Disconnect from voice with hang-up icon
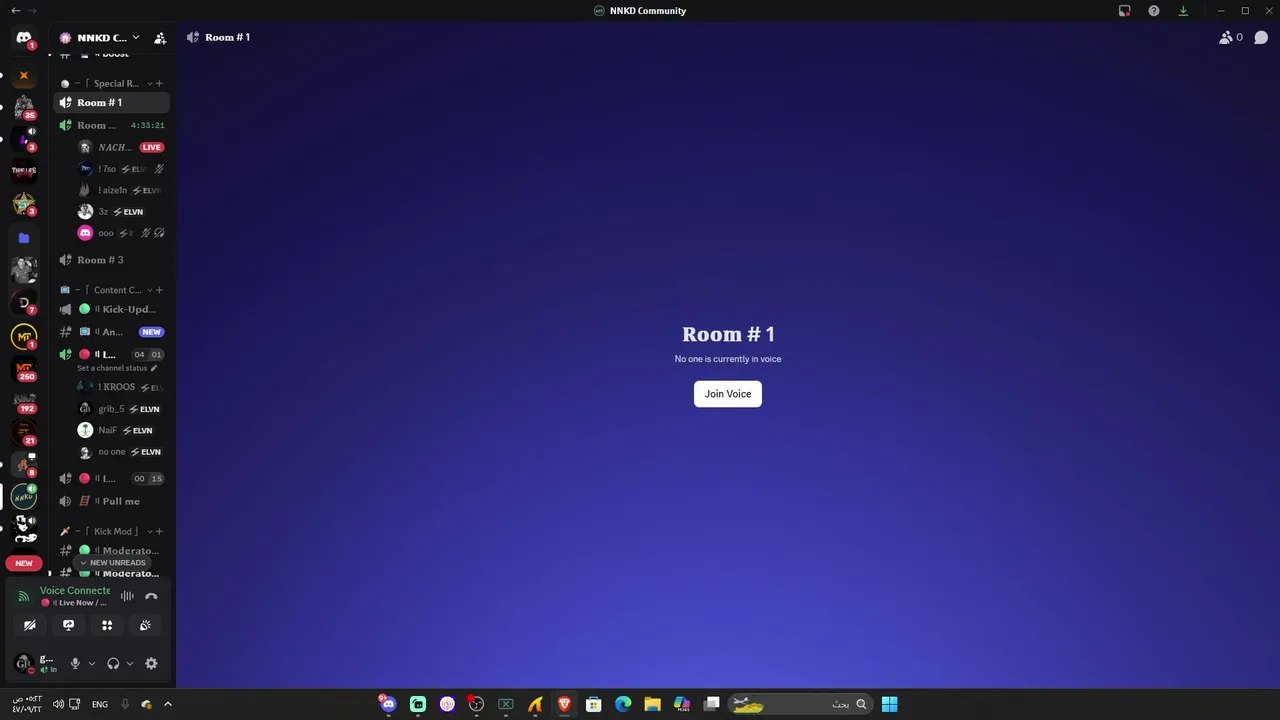This screenshot has height=720, width=1280. coord(151,596)
